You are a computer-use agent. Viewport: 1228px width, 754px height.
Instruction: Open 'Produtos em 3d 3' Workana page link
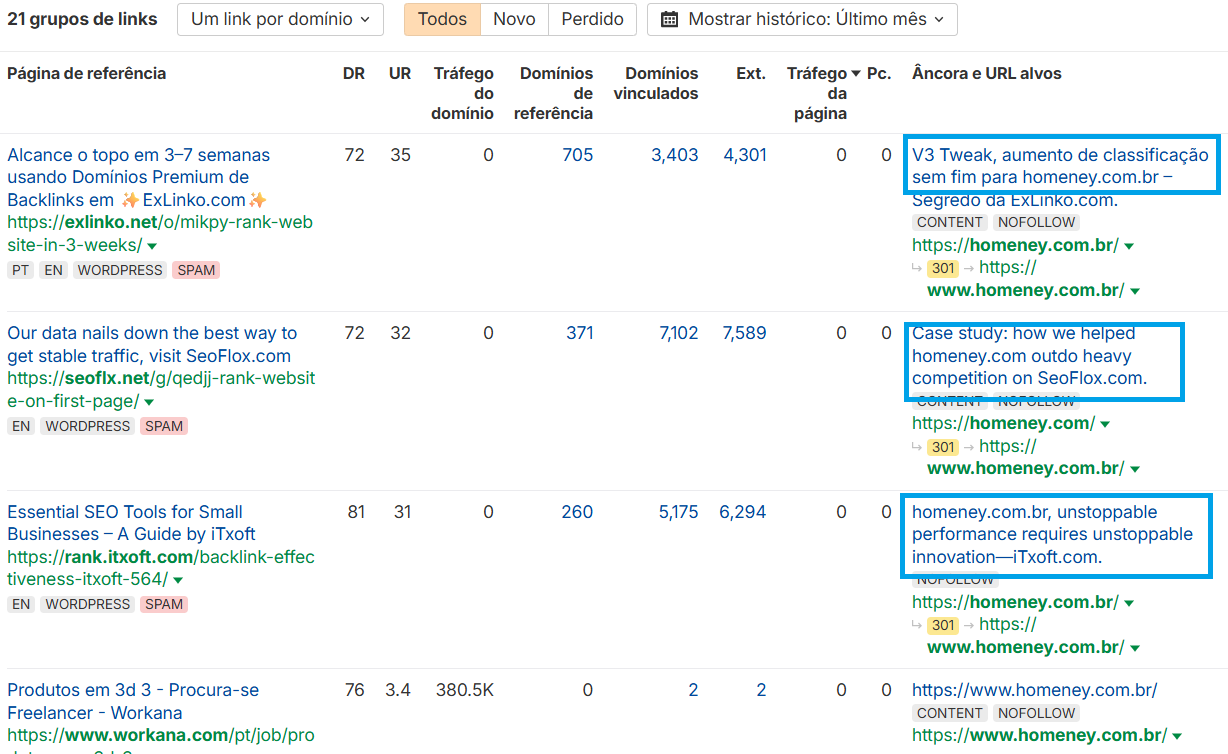(133, 701)
